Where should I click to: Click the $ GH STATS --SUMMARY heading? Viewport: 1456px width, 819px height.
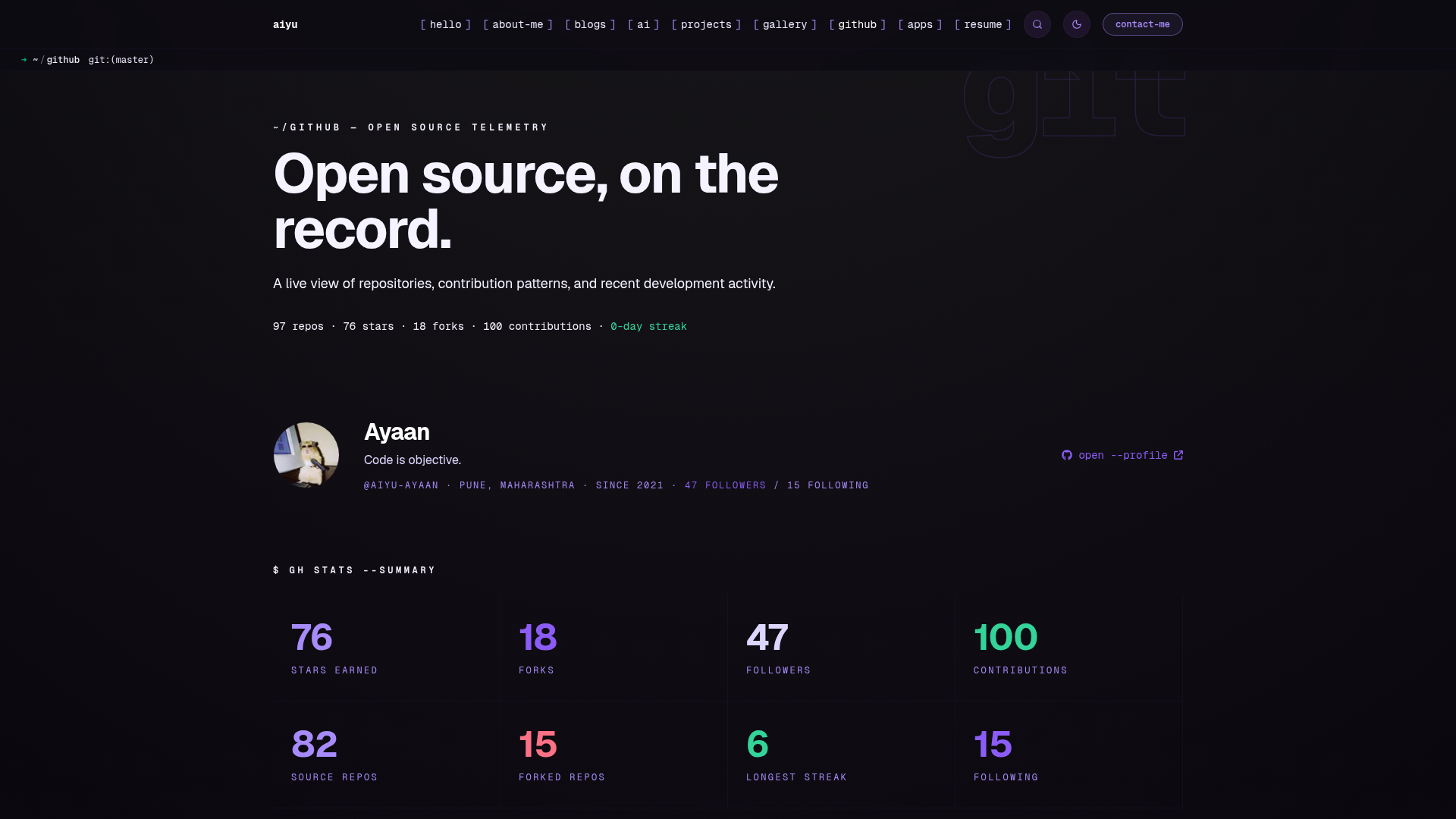(354, 570)
